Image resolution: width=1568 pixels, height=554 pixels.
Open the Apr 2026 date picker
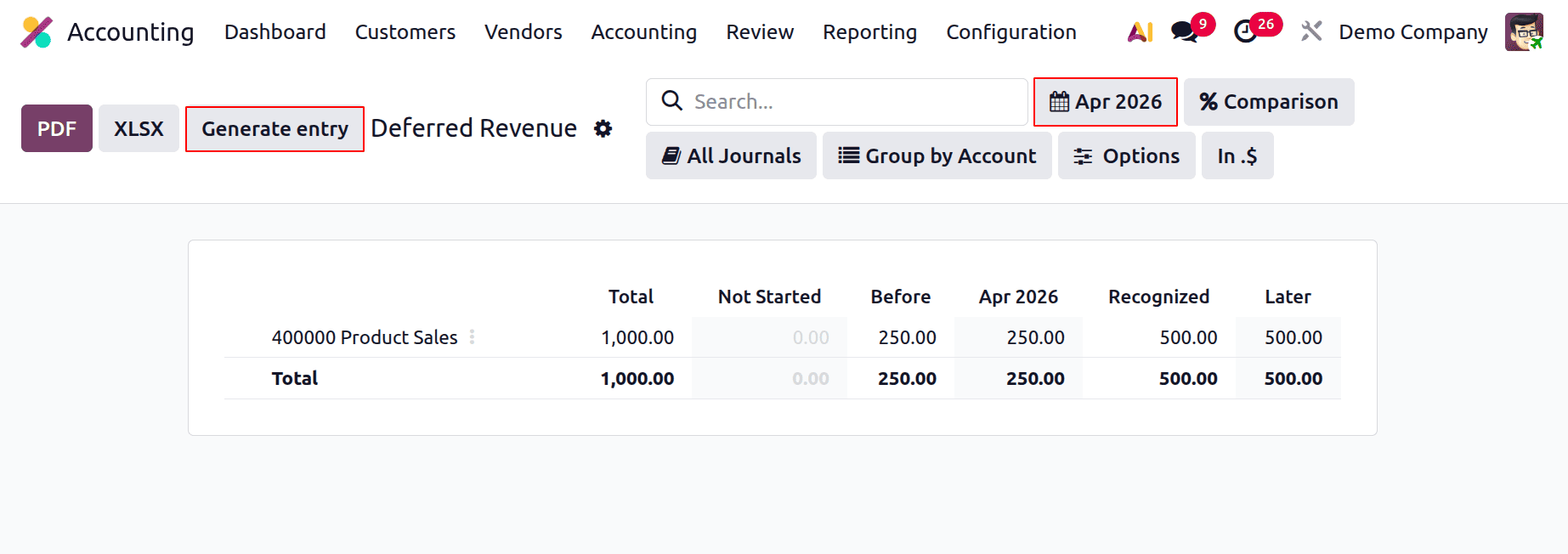coord(1105,102)
